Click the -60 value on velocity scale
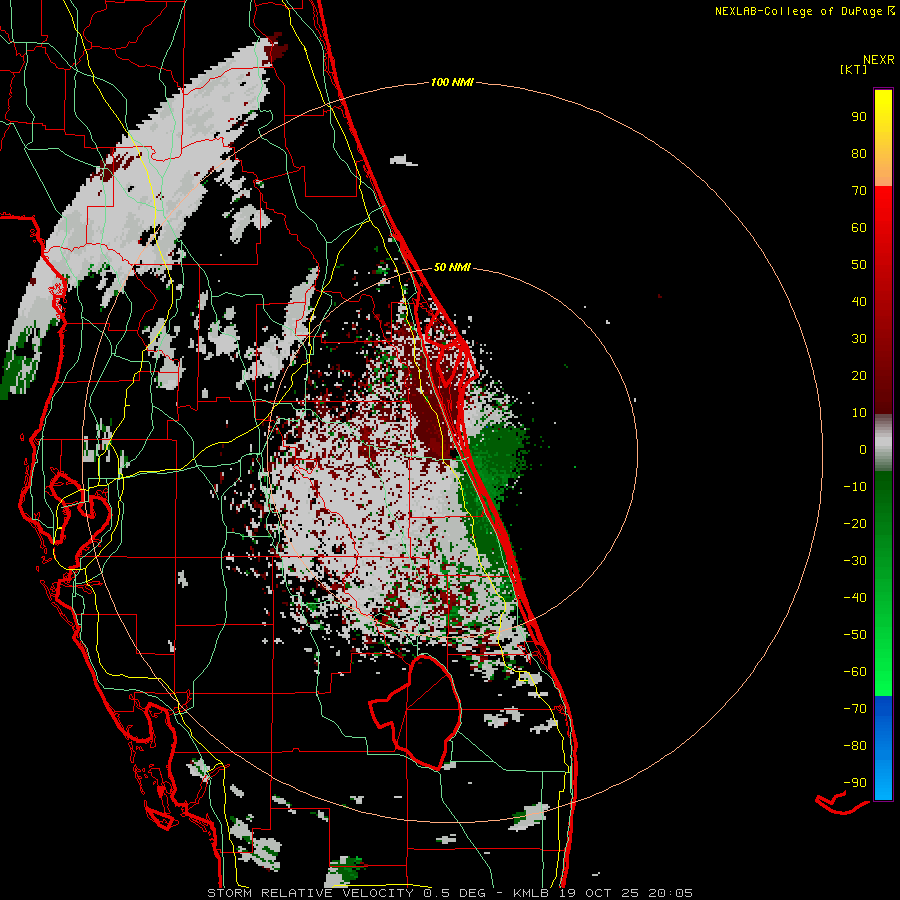Screen dimensions: 900x900 coord(855,672)
